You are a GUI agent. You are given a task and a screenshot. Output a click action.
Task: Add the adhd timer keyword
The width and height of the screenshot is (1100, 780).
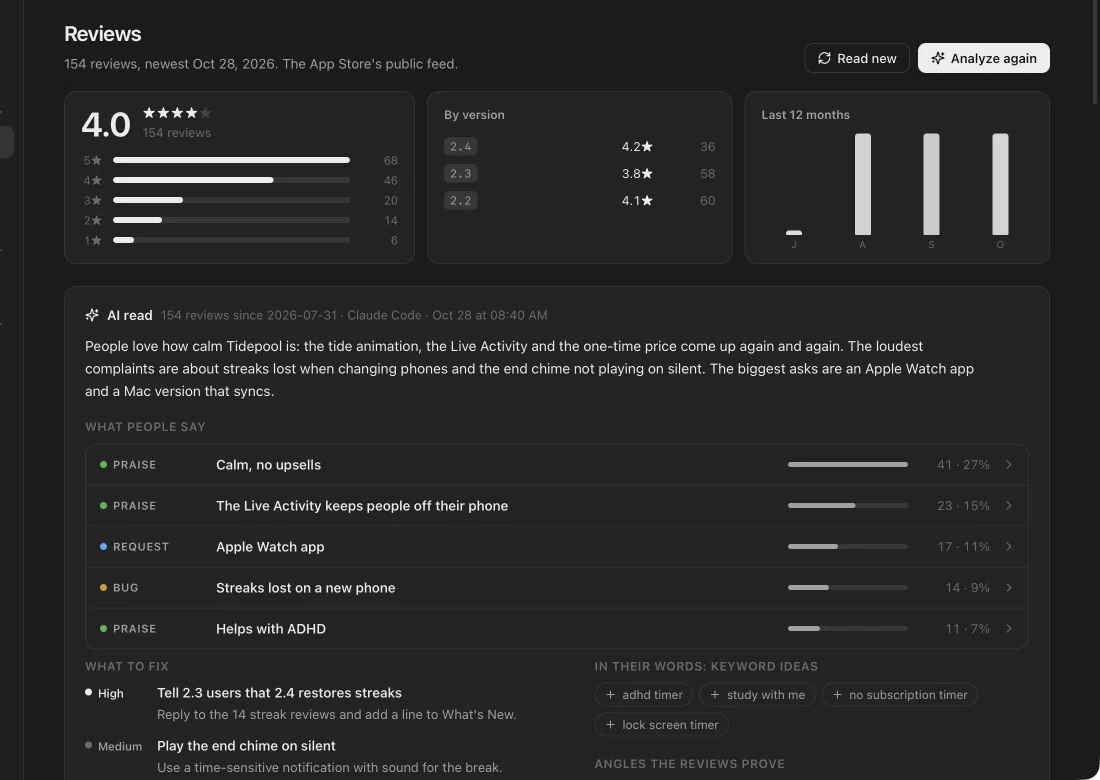coord(643,694)
